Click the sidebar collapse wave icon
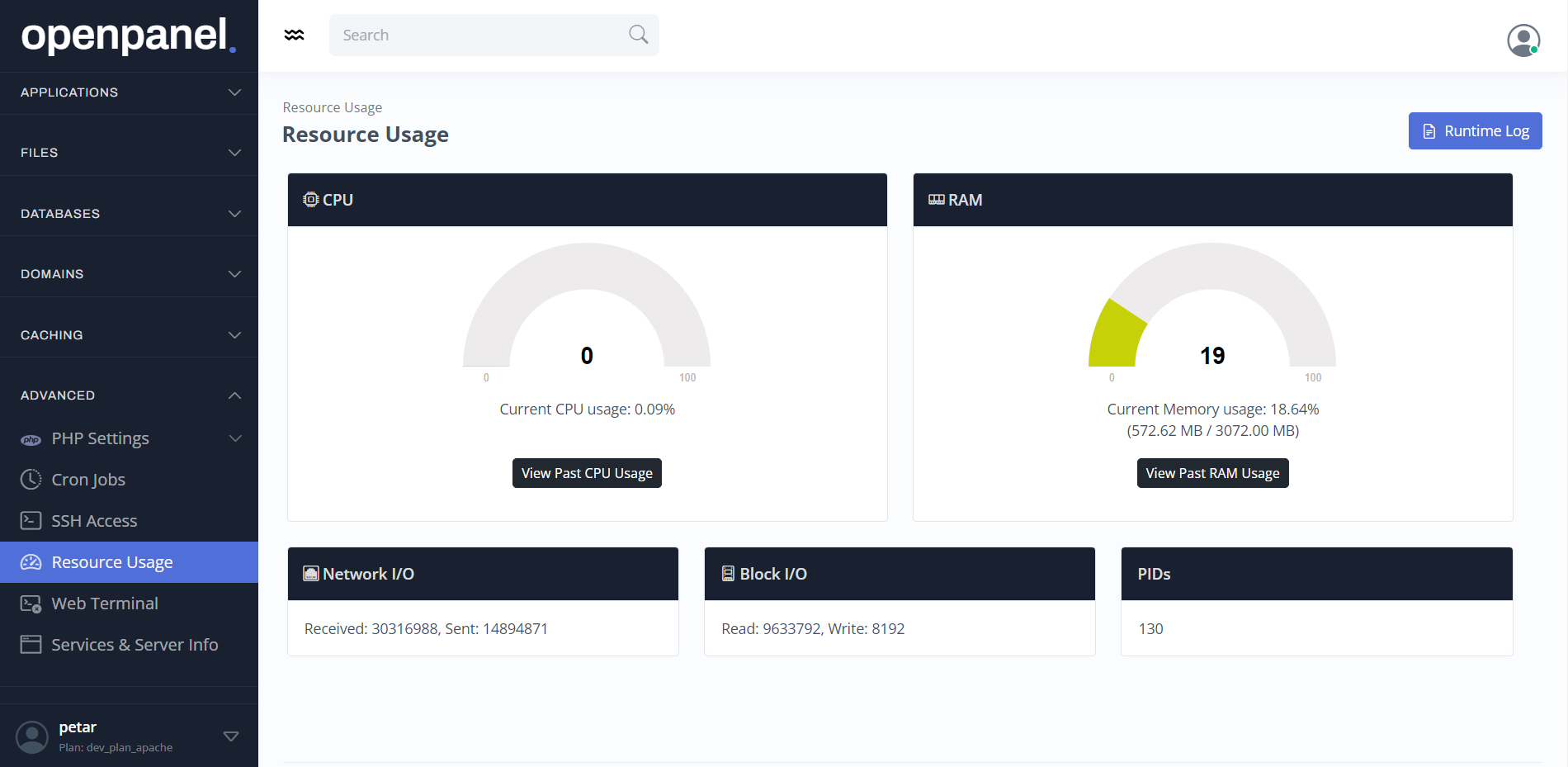Image resolution: width=1568 pixels, height=767 pixels. [294, 35]
